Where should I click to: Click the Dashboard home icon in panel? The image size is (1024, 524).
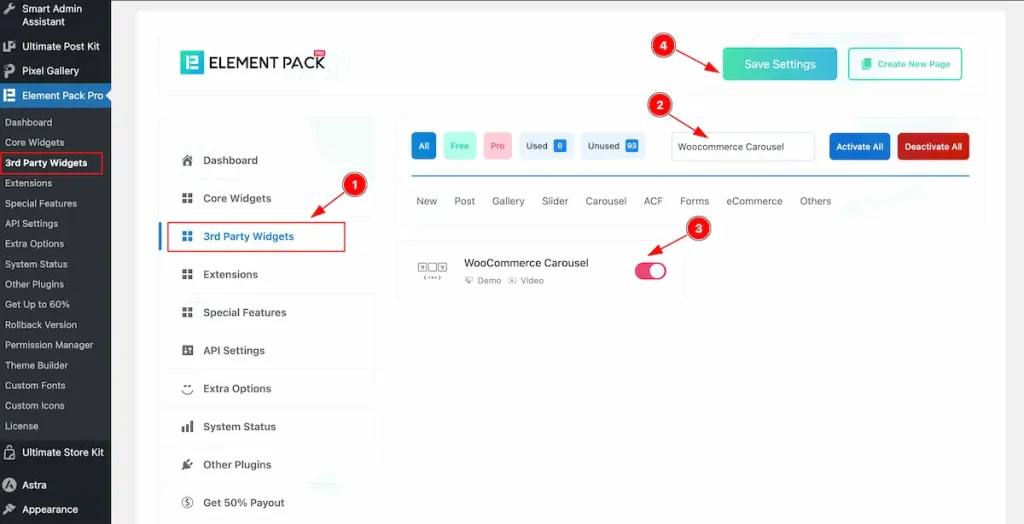(x=187, y=160)
